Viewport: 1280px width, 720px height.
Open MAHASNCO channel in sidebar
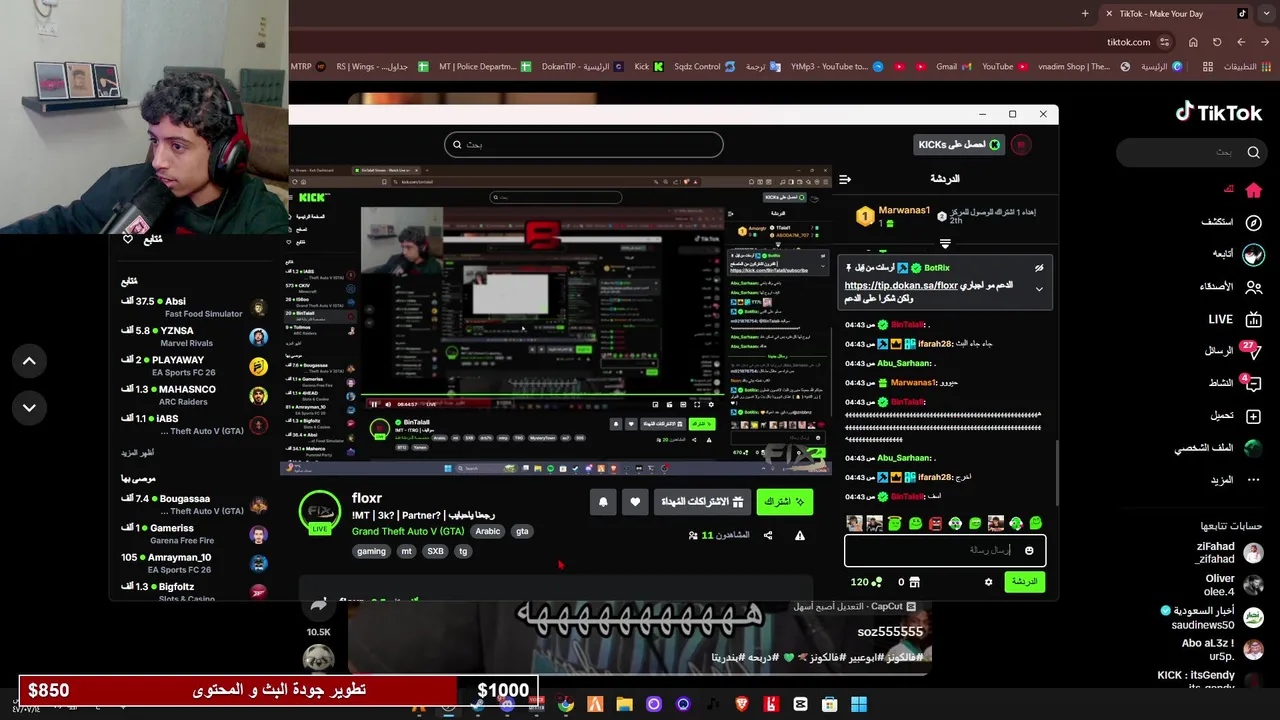coord(194,395)
